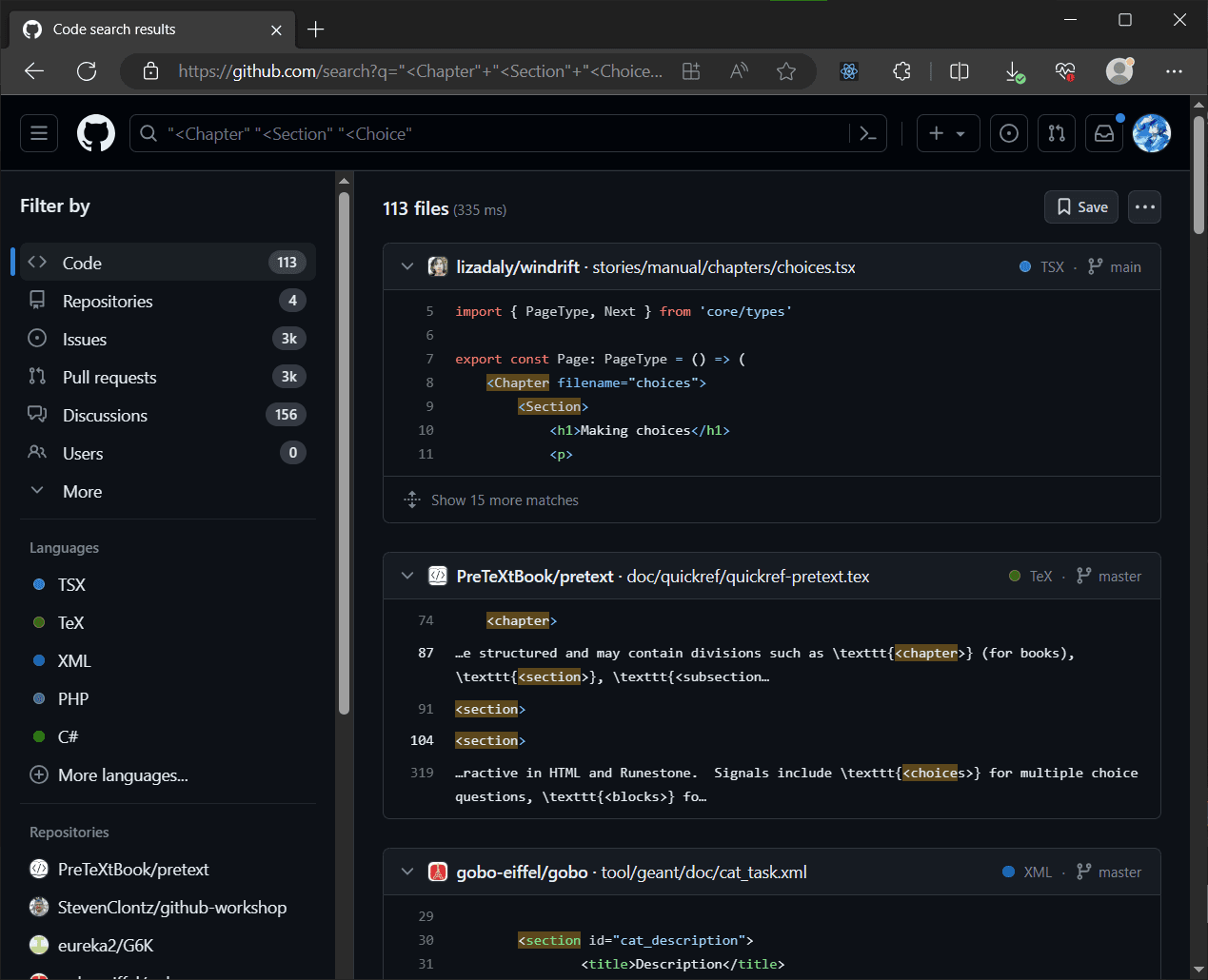The image size is (1208, 980).
Task: Open lizadaly/windrift repository link
Action: coord(518,267)
